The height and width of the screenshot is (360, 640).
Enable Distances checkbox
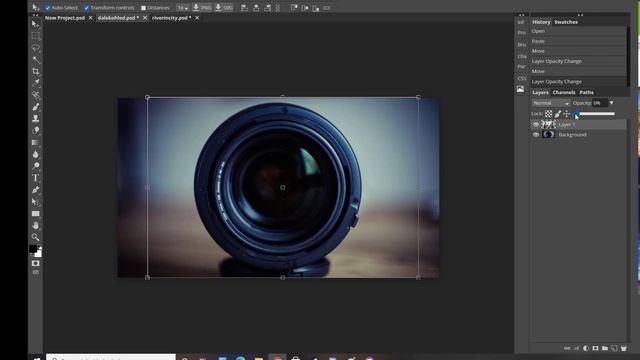point(143,8)
